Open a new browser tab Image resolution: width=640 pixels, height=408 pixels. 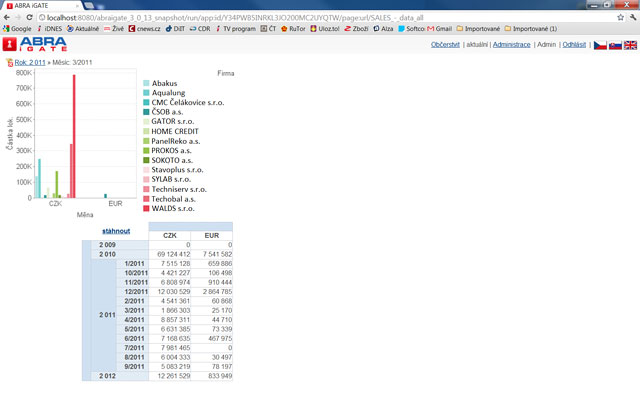click(x=89, y=5)
